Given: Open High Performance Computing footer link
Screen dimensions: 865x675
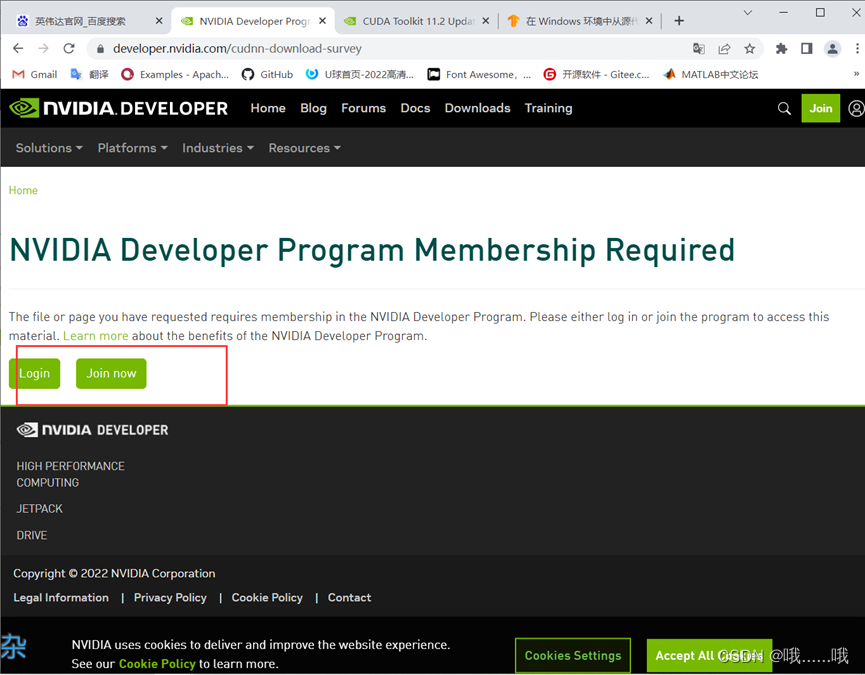Looking at the screenshot, I should tap(70, 474).
